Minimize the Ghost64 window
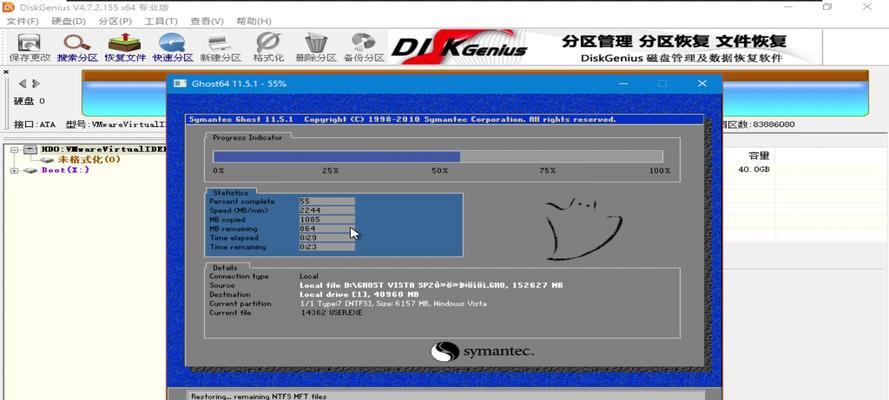 624,84
